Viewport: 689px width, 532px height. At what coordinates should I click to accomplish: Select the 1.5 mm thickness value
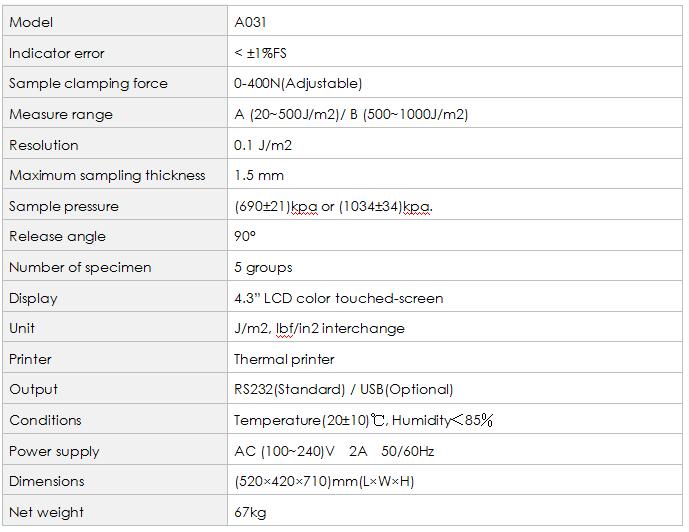pyautogui.click(x=259, y=175)
